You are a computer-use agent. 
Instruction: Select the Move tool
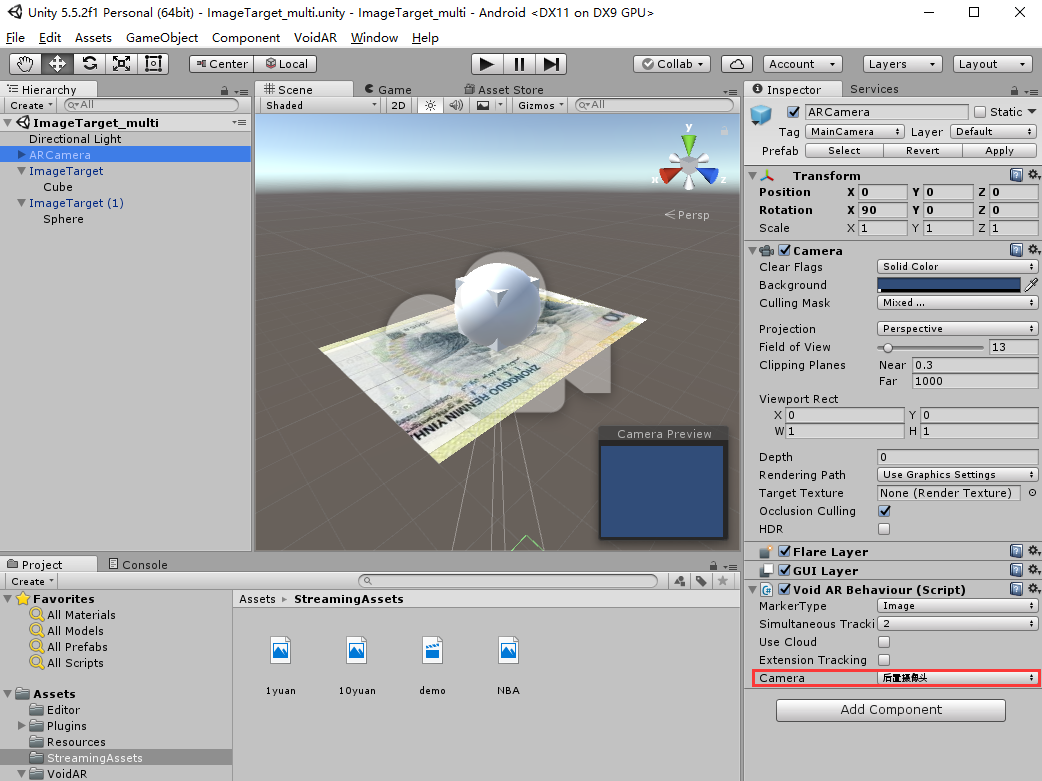pyautogui.click(x=57, y=64)
